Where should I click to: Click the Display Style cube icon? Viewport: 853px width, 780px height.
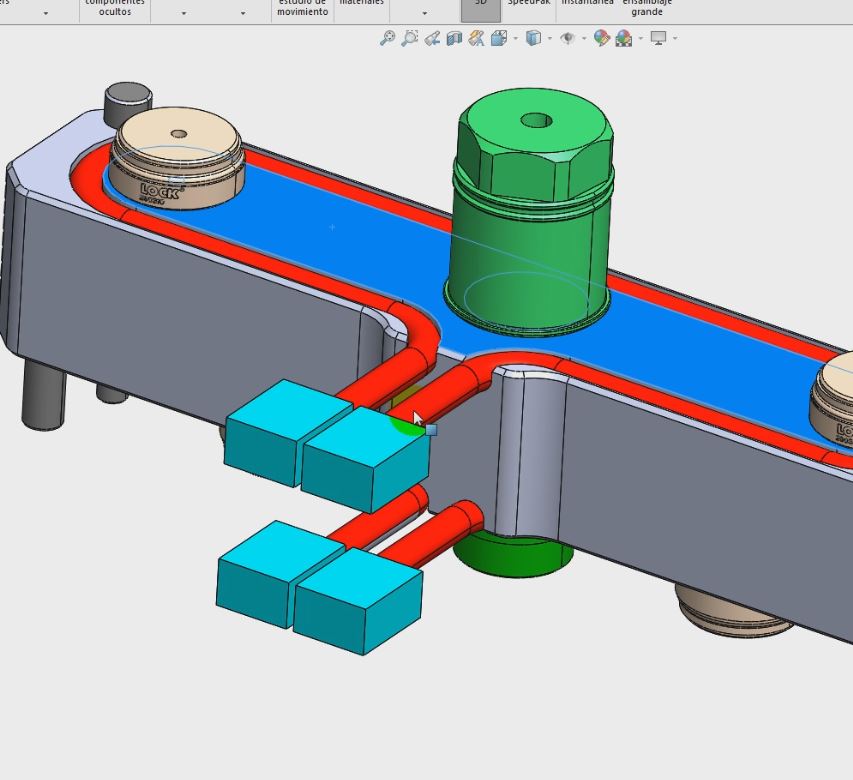[x=533, y=38]
